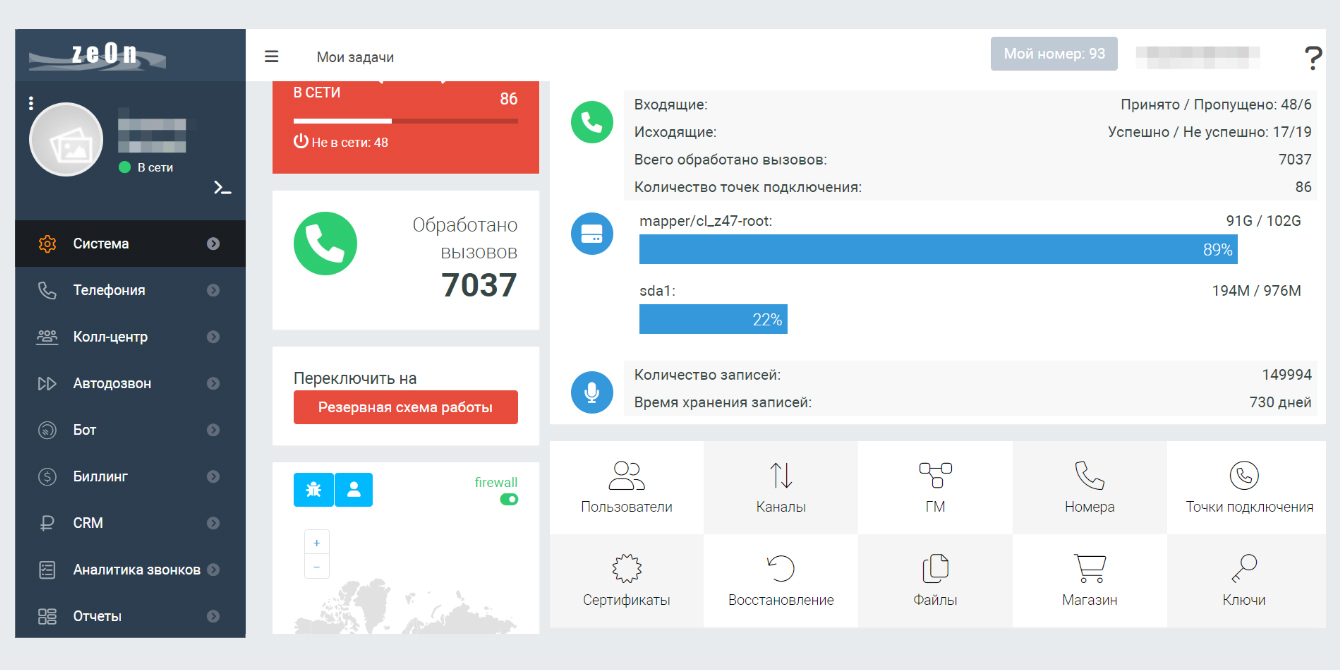Open the terminal console icon

[223, 187]
